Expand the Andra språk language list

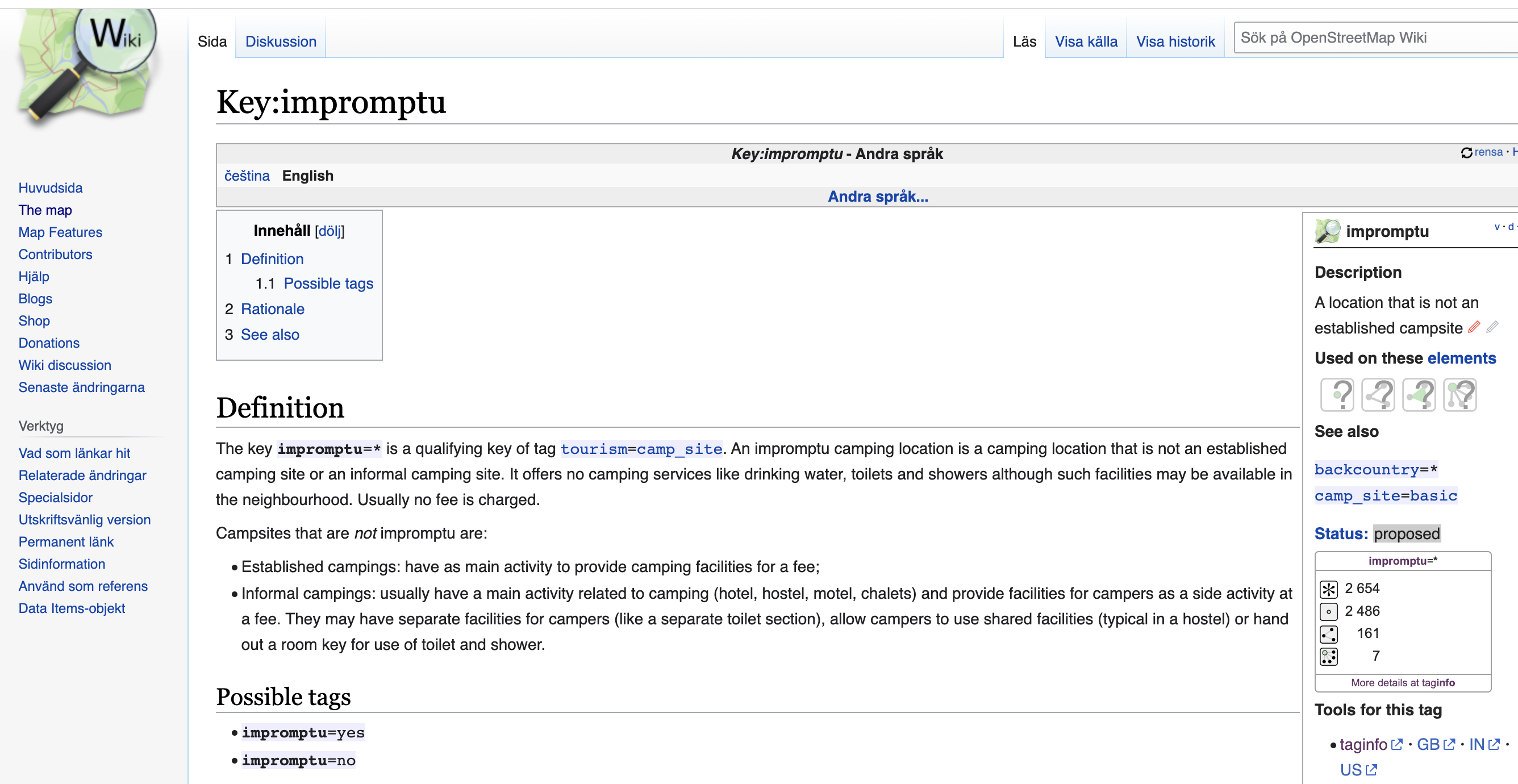click(877, 197)
